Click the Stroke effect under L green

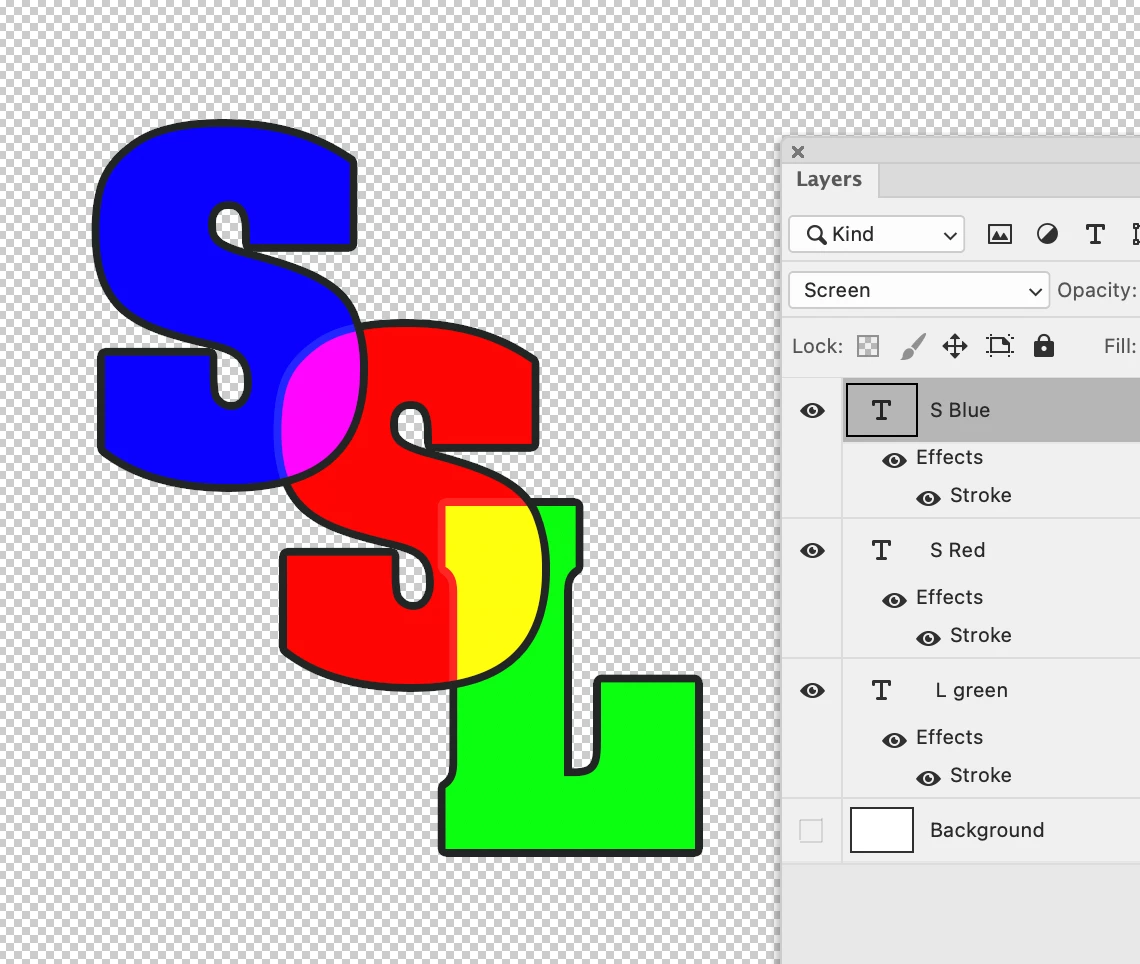coord(981,775)
